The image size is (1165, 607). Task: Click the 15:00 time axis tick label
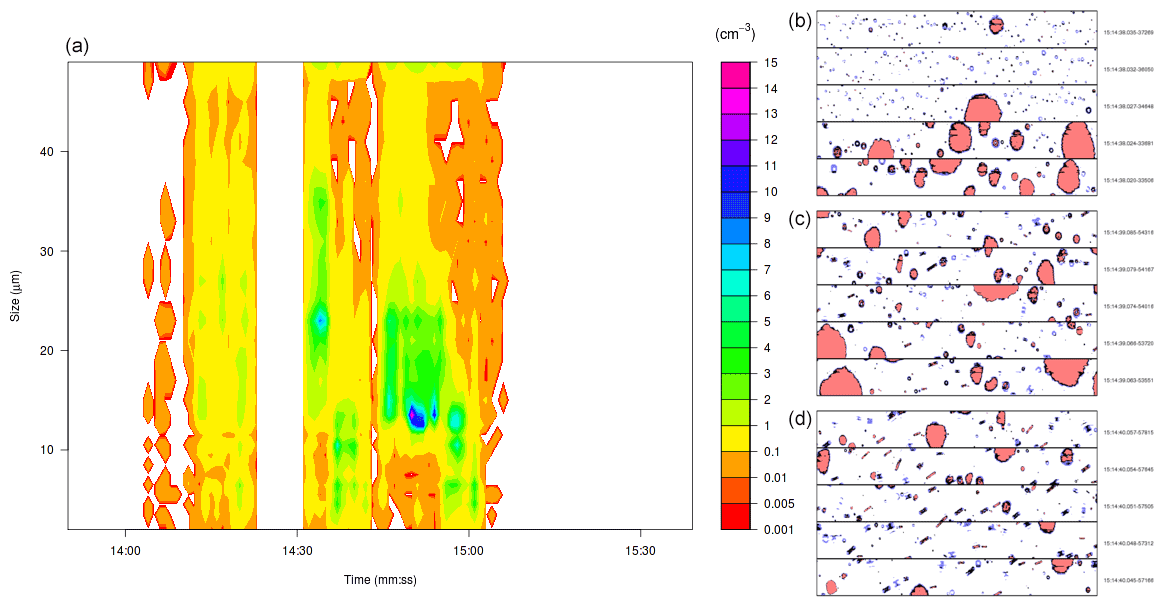click(x=469, y=550)
